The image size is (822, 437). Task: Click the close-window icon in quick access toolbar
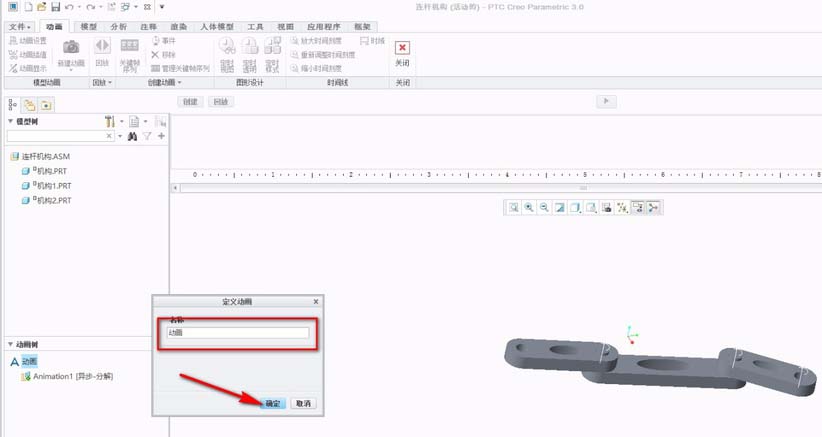coord(147,7)
